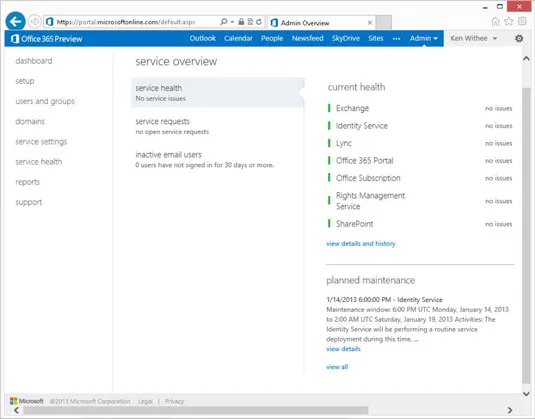This screenshot has width=535, height=419.
Task: Open the browser home icon
Action: [495, 22]
